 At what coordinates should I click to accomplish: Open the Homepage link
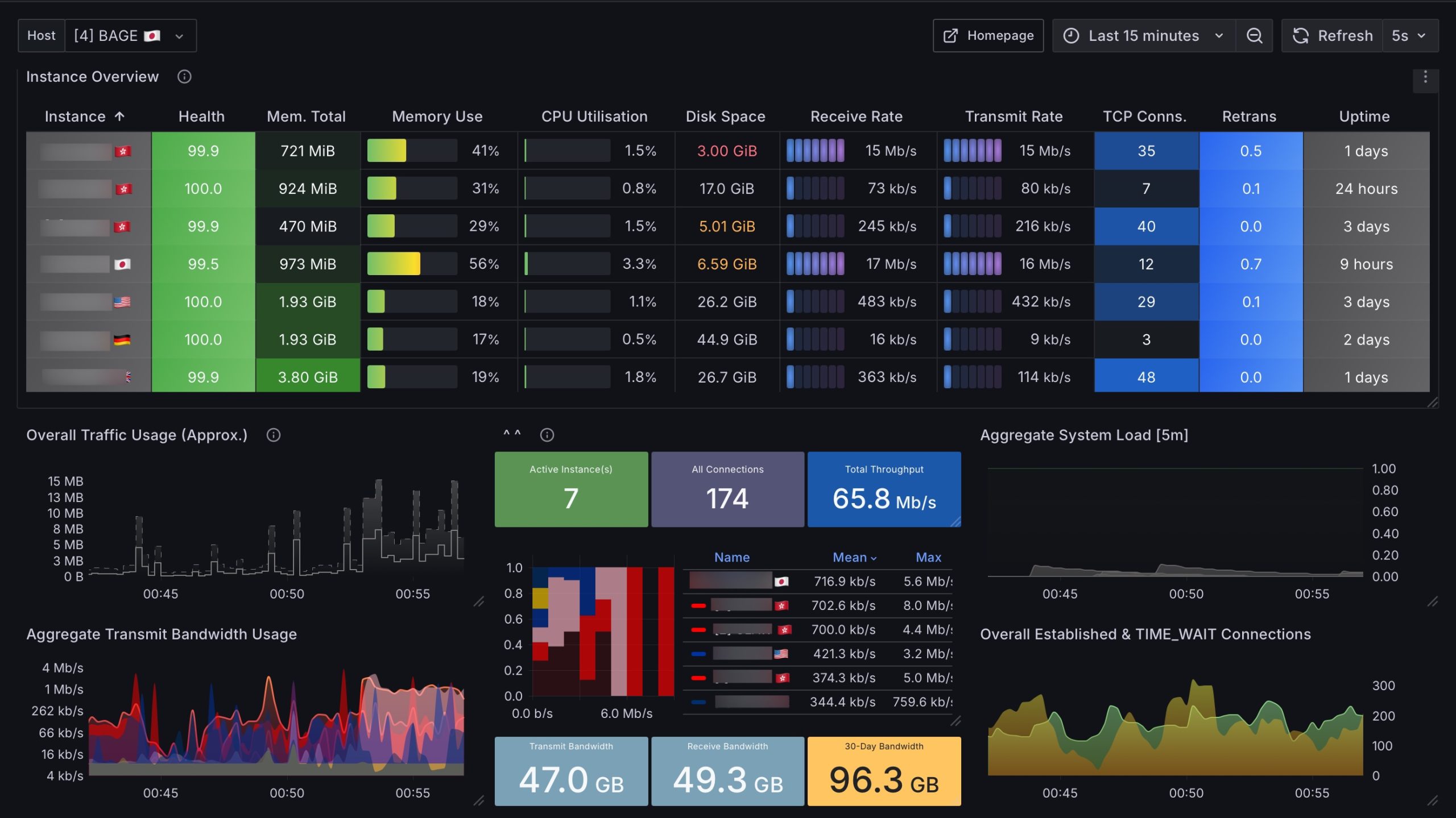pyautogui.click(x=988, y=36)
